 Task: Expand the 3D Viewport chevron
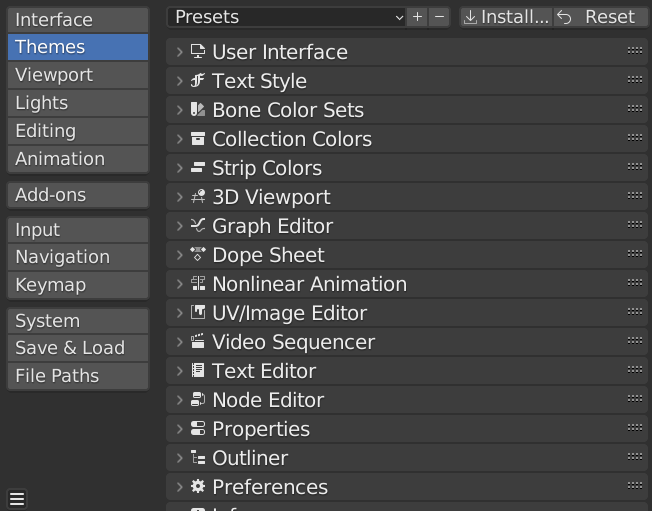(x=180, y=197)
